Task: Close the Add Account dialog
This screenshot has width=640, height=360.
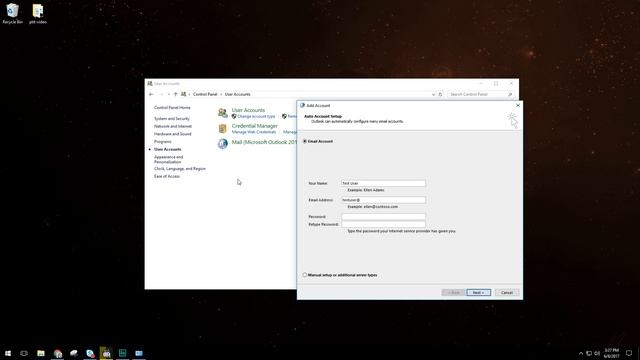Action: click(518, 105)
